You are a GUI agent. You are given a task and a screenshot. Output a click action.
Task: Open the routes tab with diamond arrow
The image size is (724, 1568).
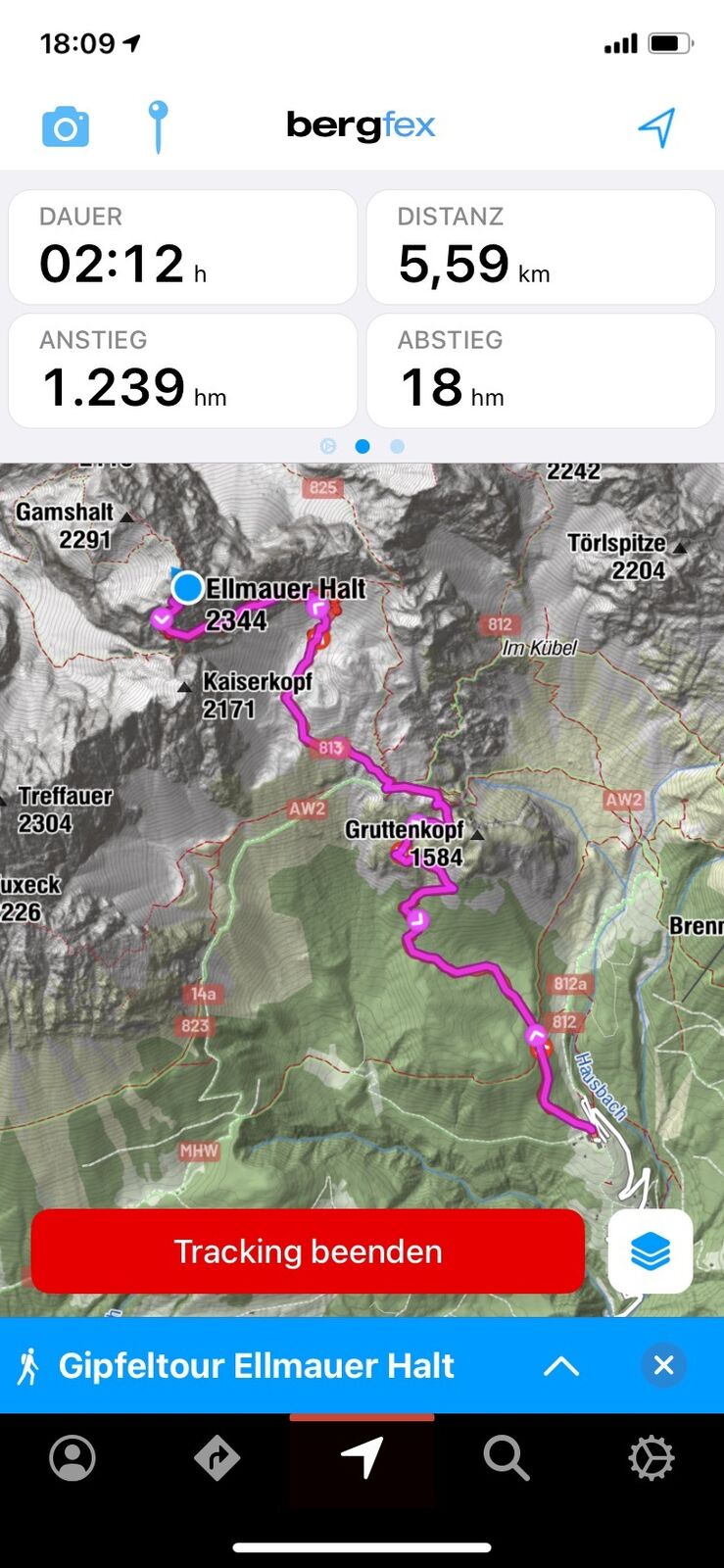pyautogui.click(x=217, y=1458)
